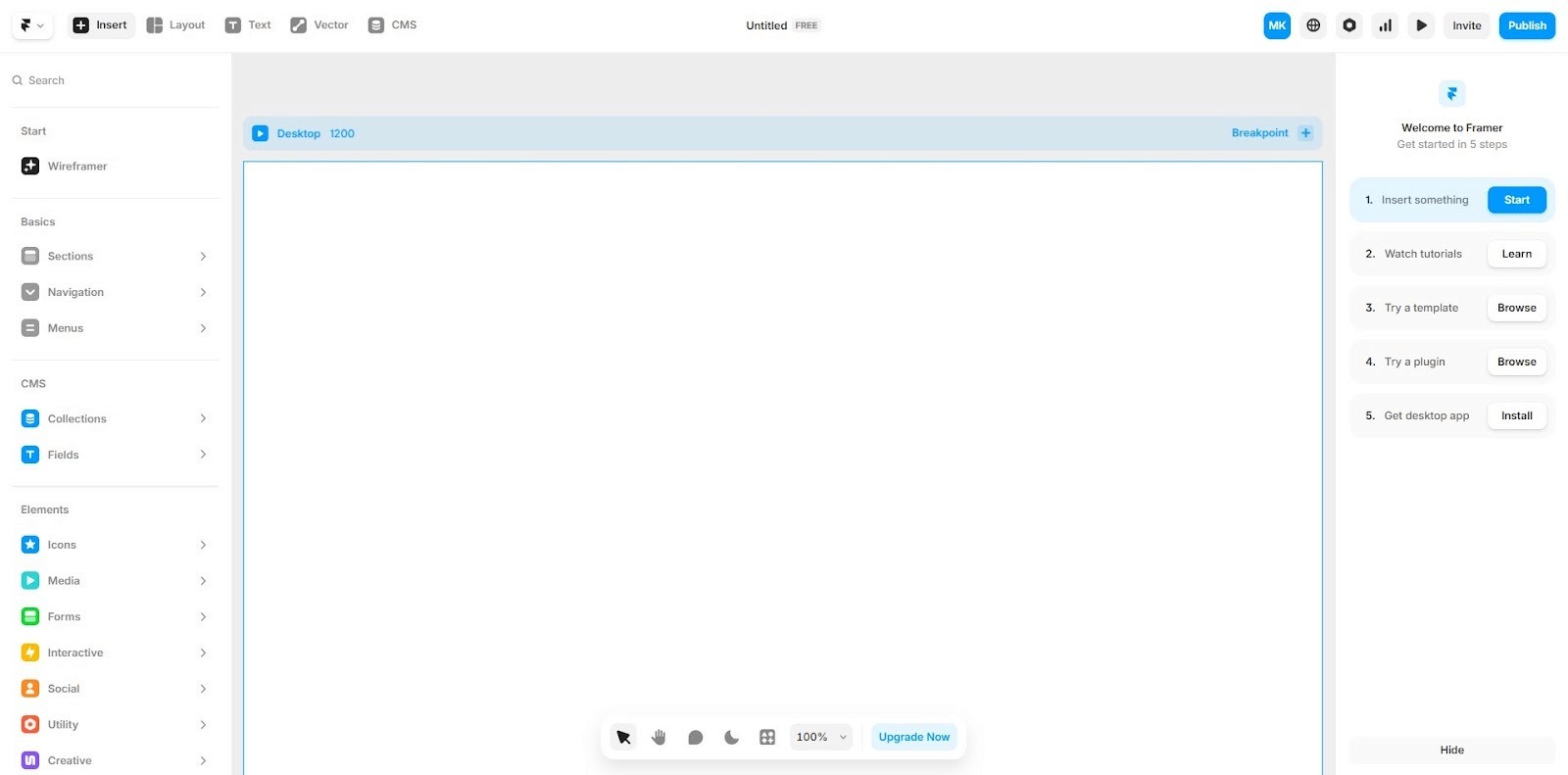The image size is (1568, 775).
Task: Click the Utility element icon
Action: point(30,725)
